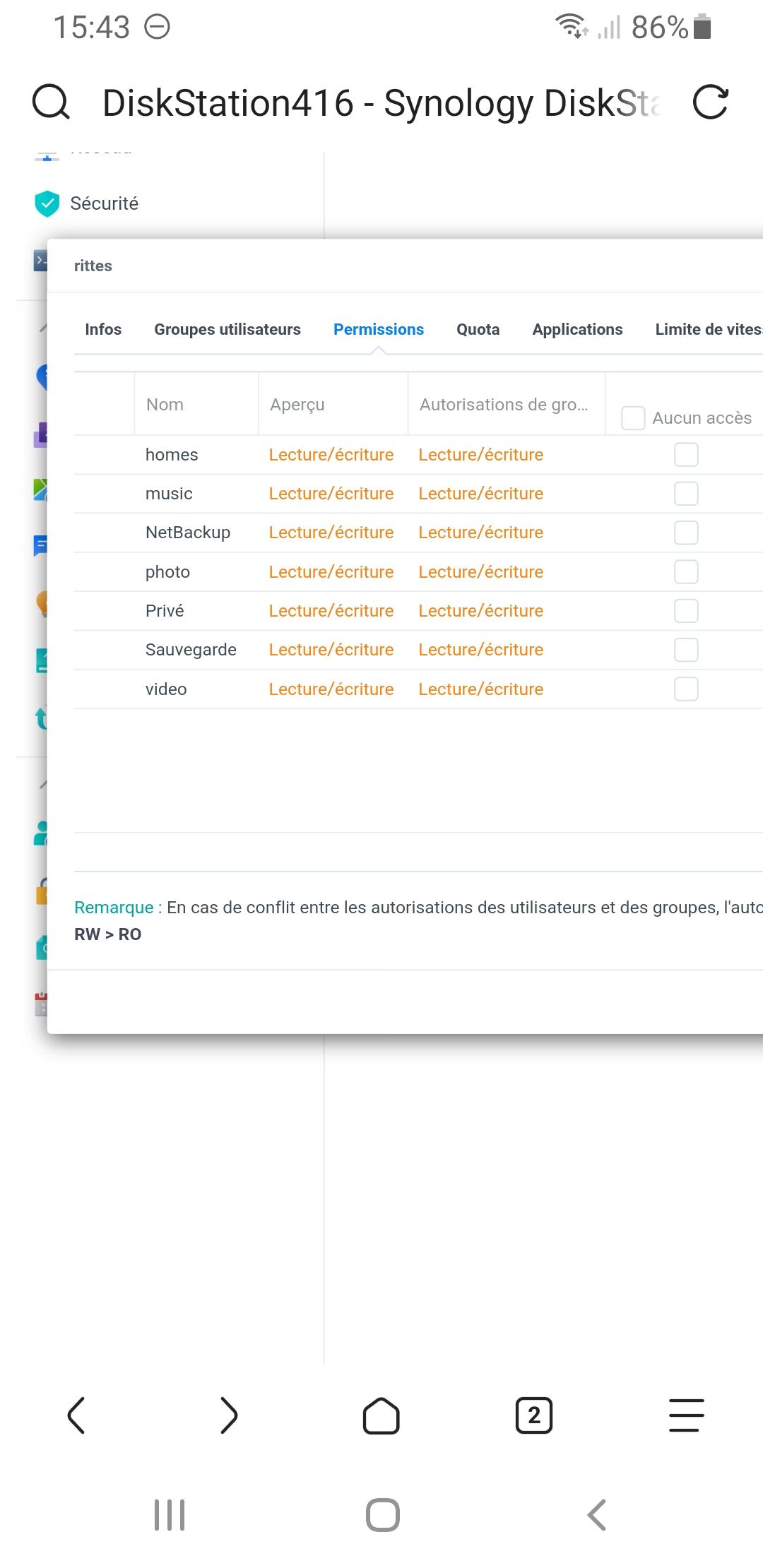The width and height of the screenshot is (763, 1568).
Task: Click Autorisations de groupe column header
Action: click(x=507, y=404)
